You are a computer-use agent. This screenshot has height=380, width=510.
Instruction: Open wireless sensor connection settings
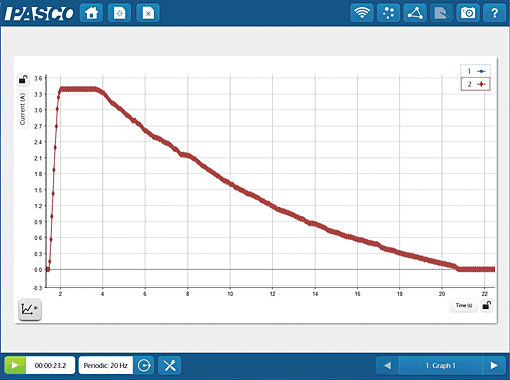(x=362, y=13)
